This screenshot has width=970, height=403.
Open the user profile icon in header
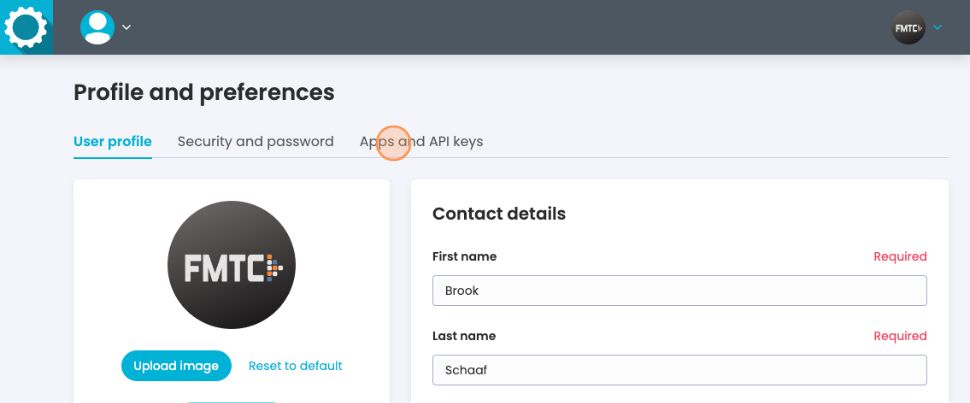[x=97, y=28]
